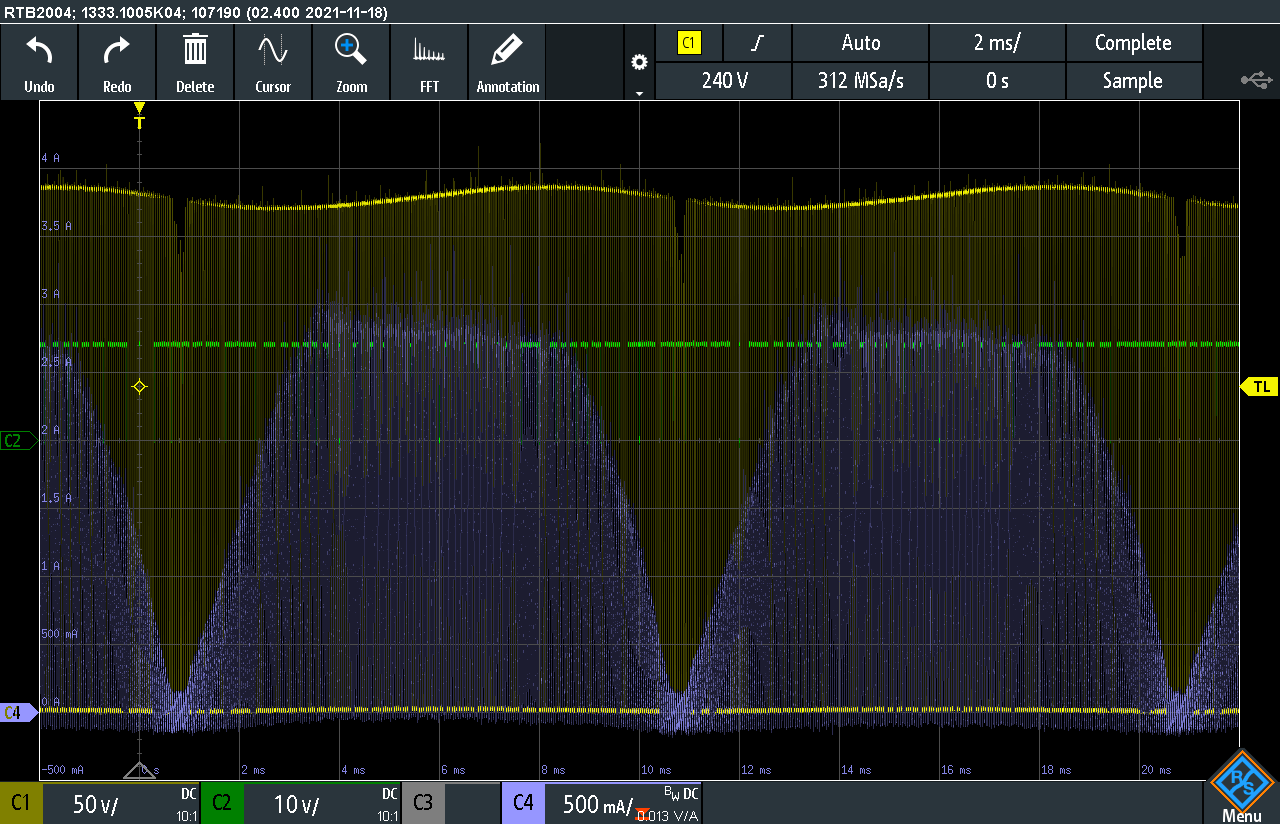Expand the toolbar dropdown arrow below gear
This screenshot has width=1280, height=824.
[639, 93]
